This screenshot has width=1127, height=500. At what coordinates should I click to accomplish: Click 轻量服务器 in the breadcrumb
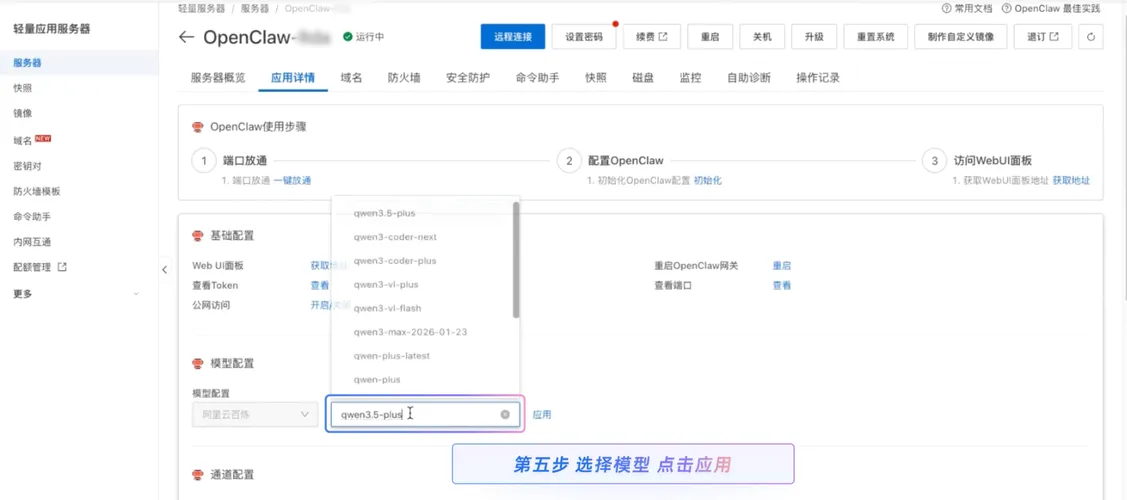[201, 9]
